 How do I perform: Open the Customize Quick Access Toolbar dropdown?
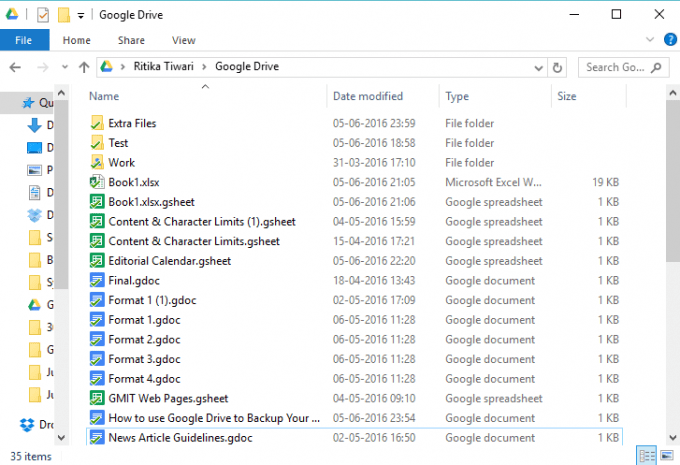(81, 16)
